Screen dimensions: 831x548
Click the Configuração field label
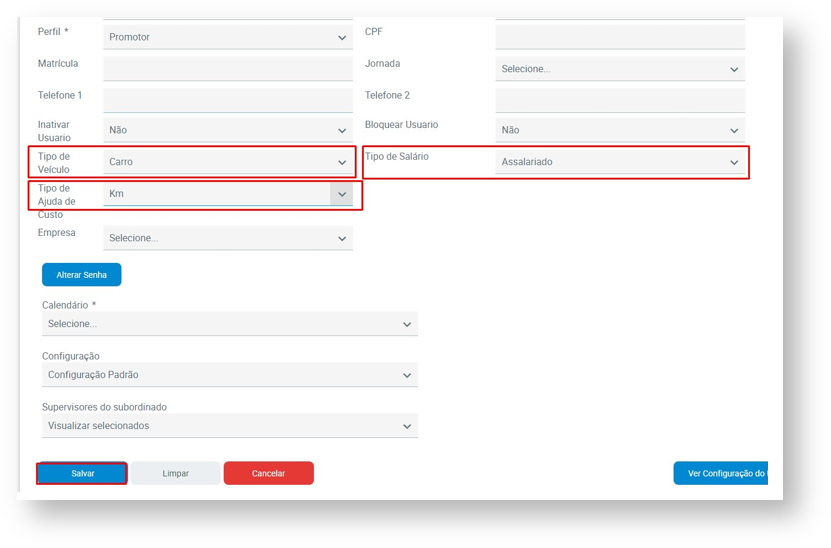click(71, 356)
